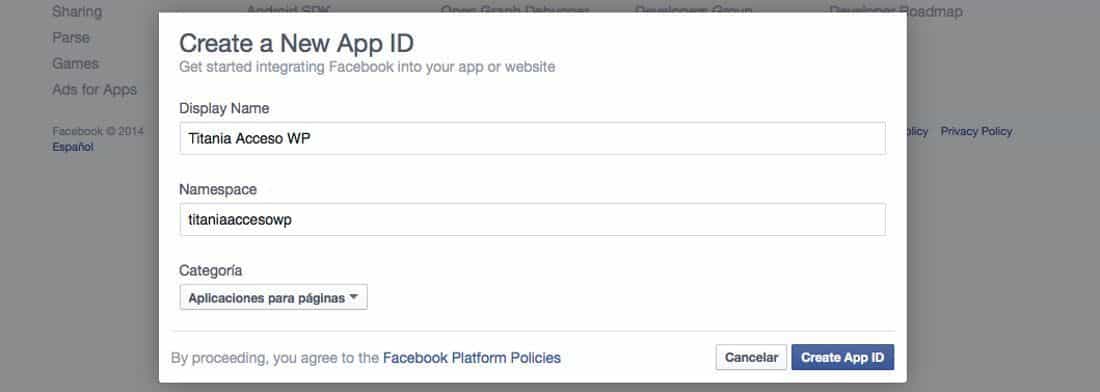Viewport: 1100px width, 392px height.
Task: Visit the Games link
Action: (75, 63)
